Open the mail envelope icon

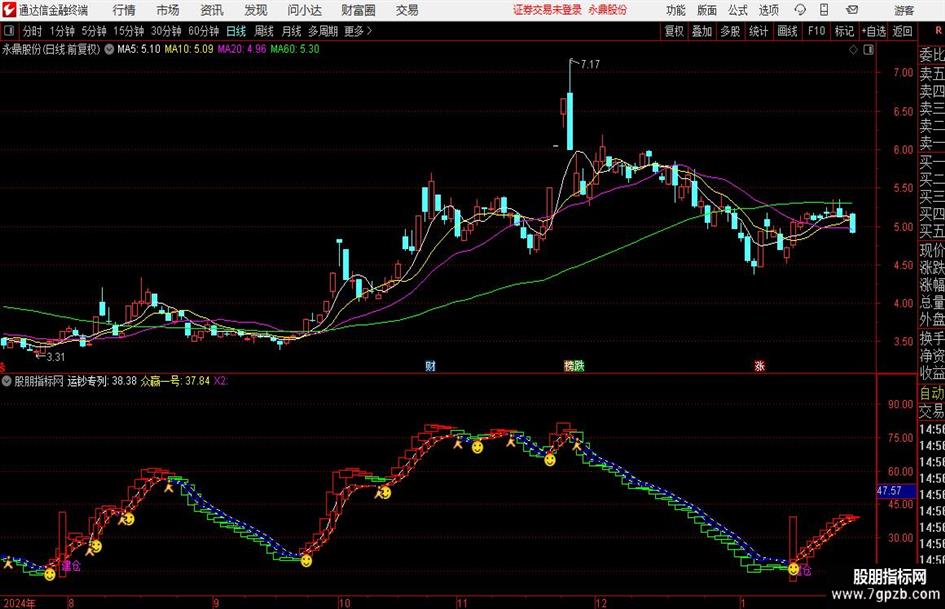coord(852,10)
